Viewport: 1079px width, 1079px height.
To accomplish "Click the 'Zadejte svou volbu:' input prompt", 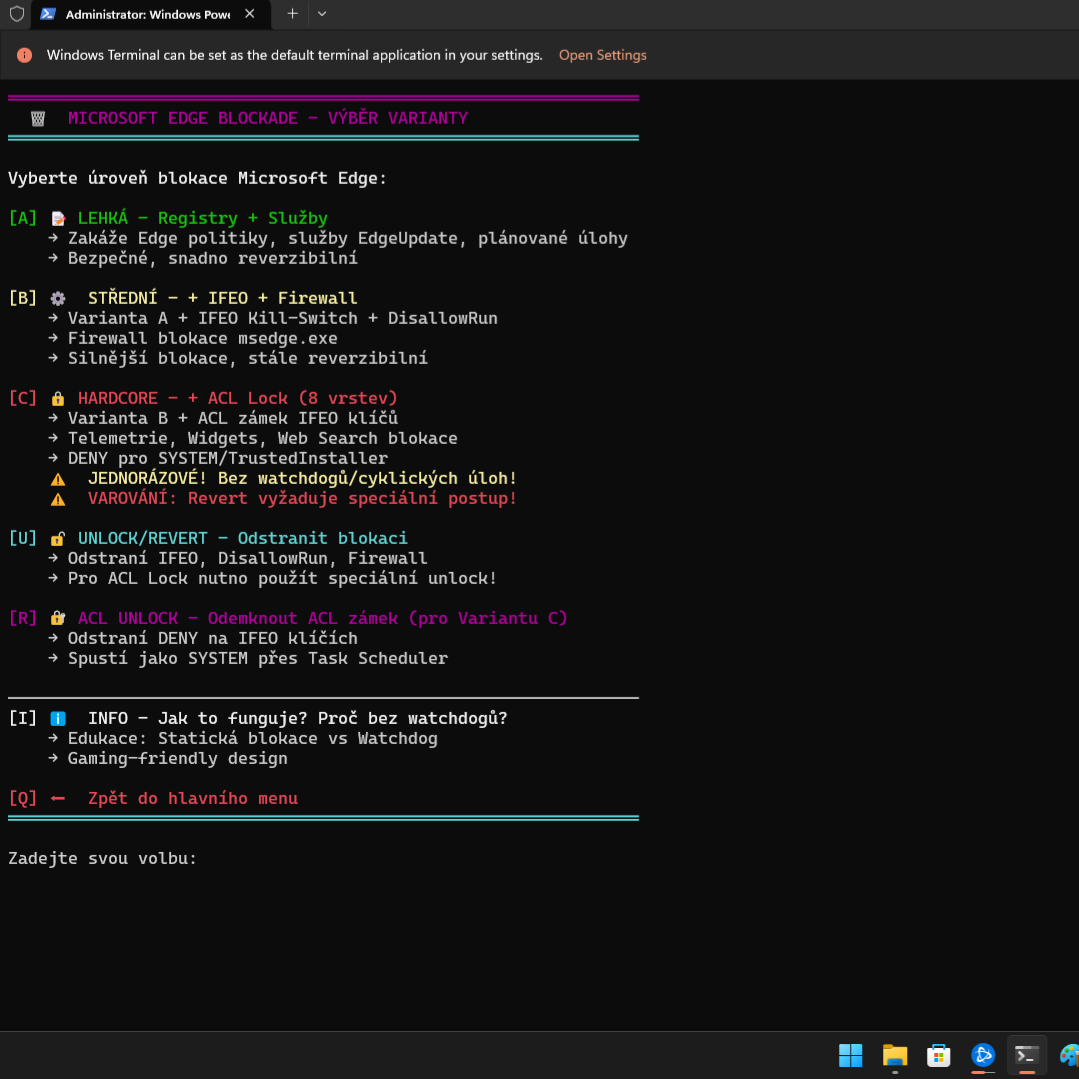I will (x=103, y=858).
